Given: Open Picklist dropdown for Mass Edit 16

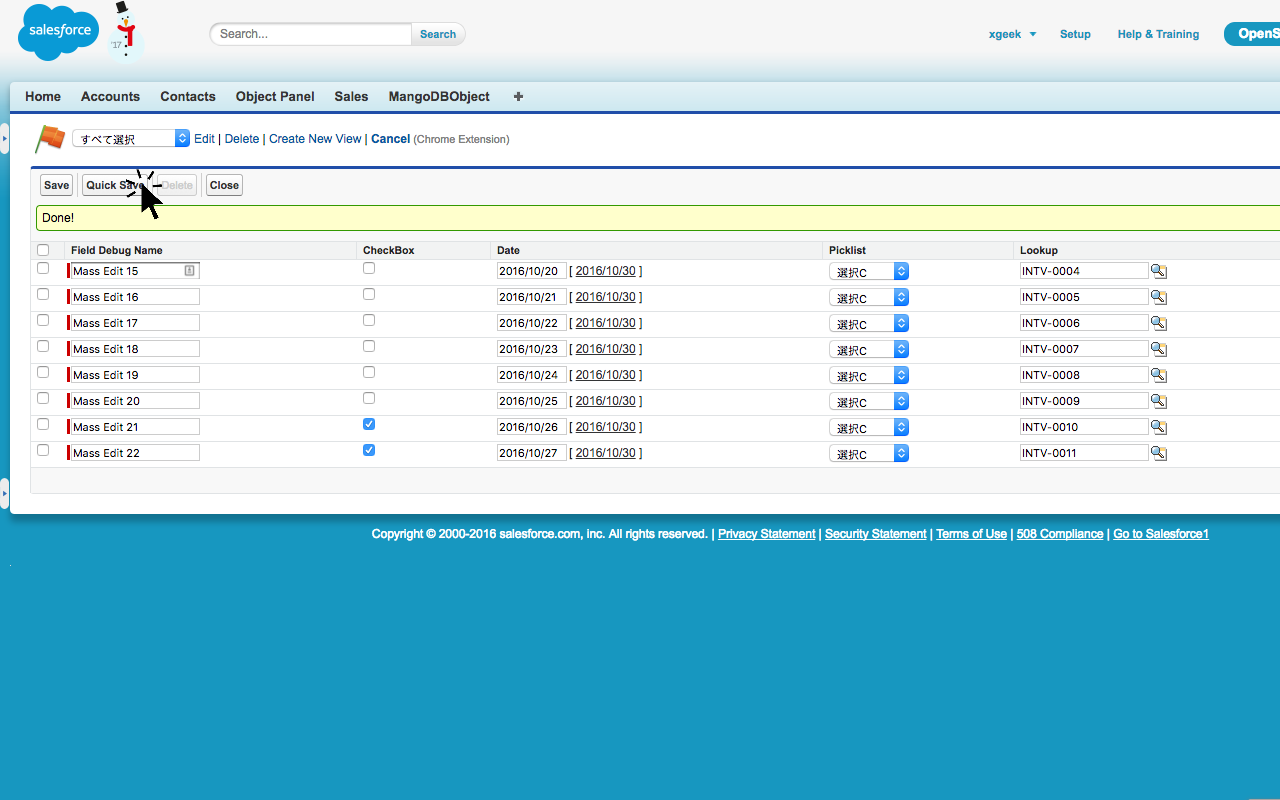Looking at the screenshot, I should coord(869,297).
